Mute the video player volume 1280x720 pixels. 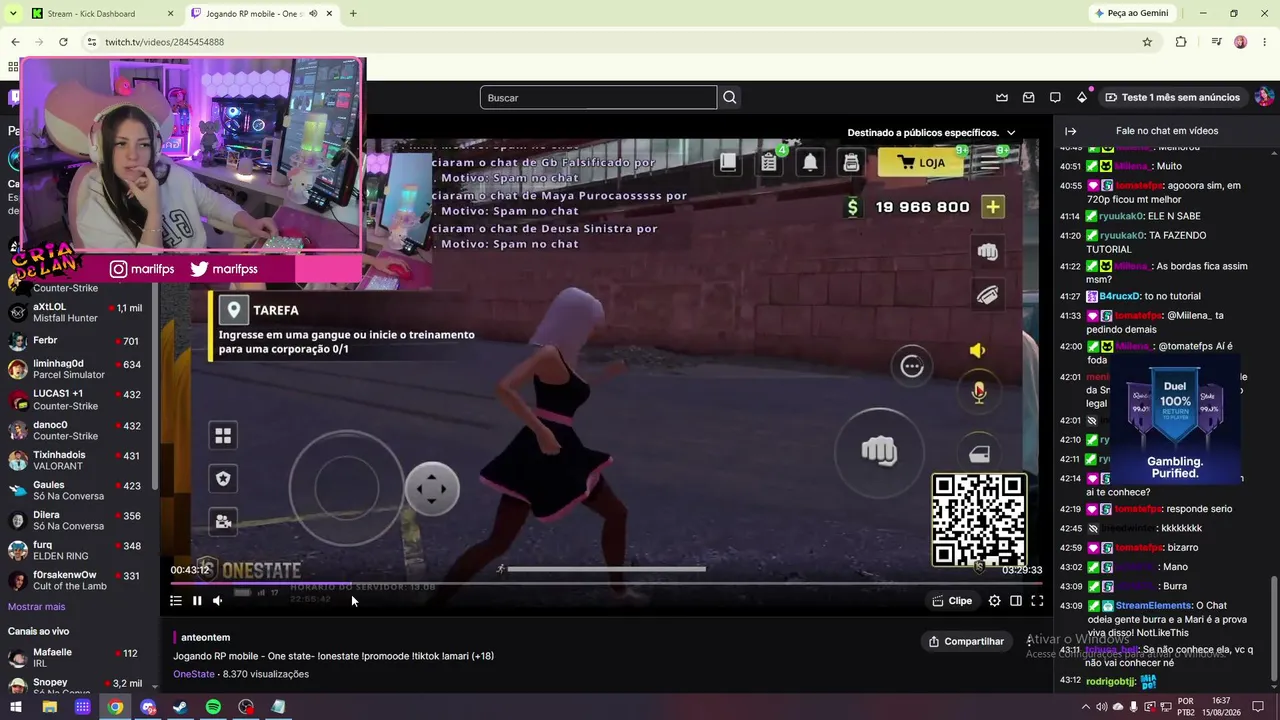pos(217,601)
